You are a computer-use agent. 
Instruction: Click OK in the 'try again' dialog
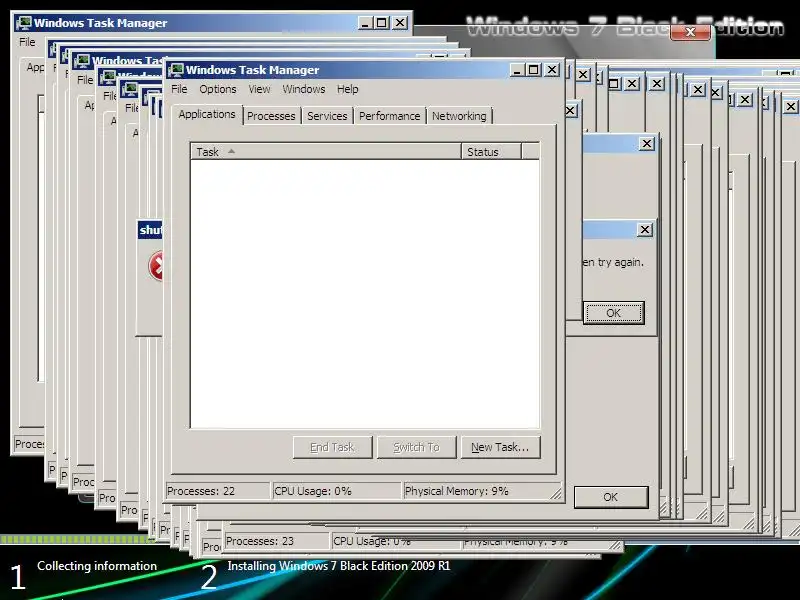click(613, 313)
